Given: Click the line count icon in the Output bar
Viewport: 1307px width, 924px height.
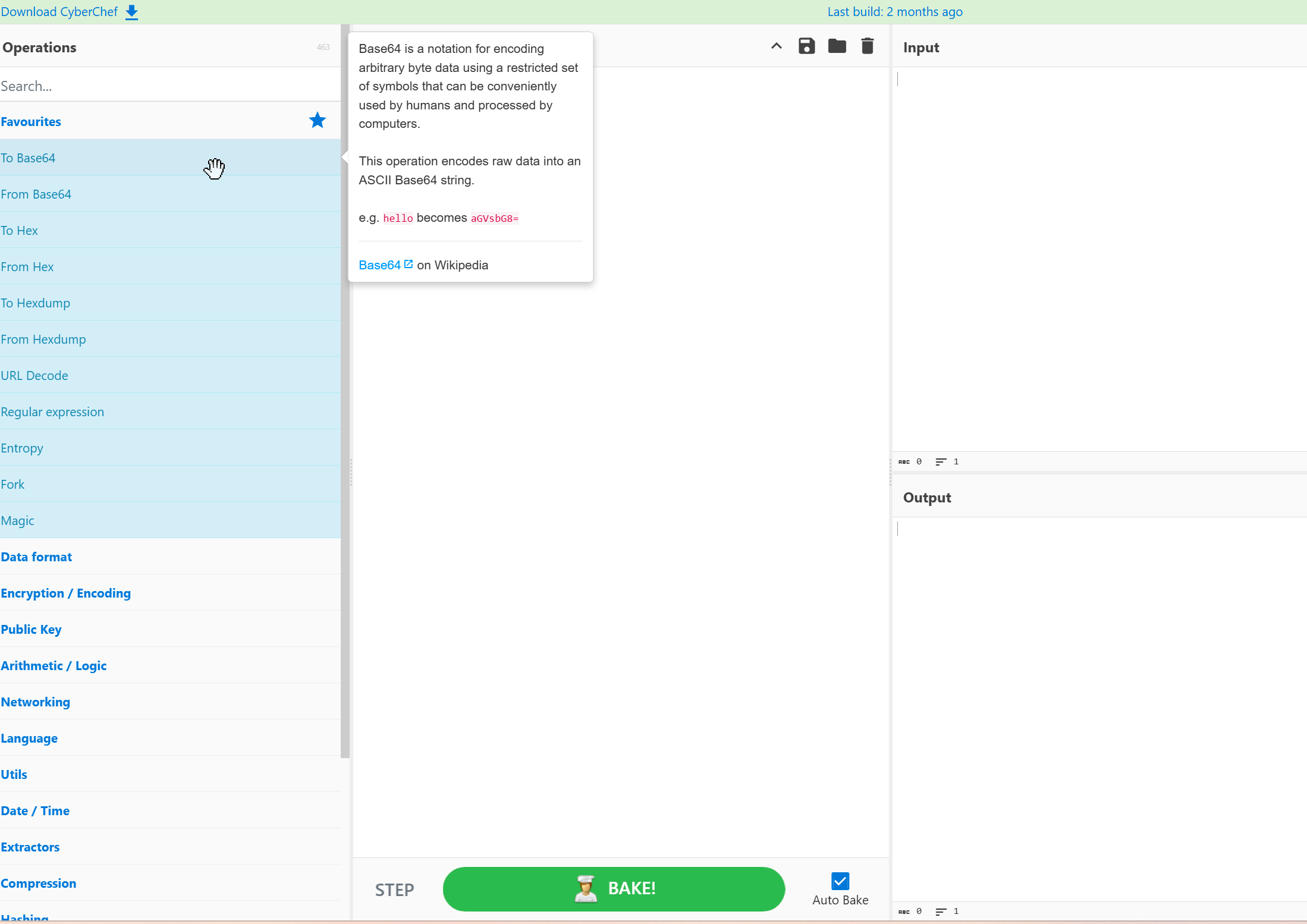Looking at the screenshot, I should (940, 912).
